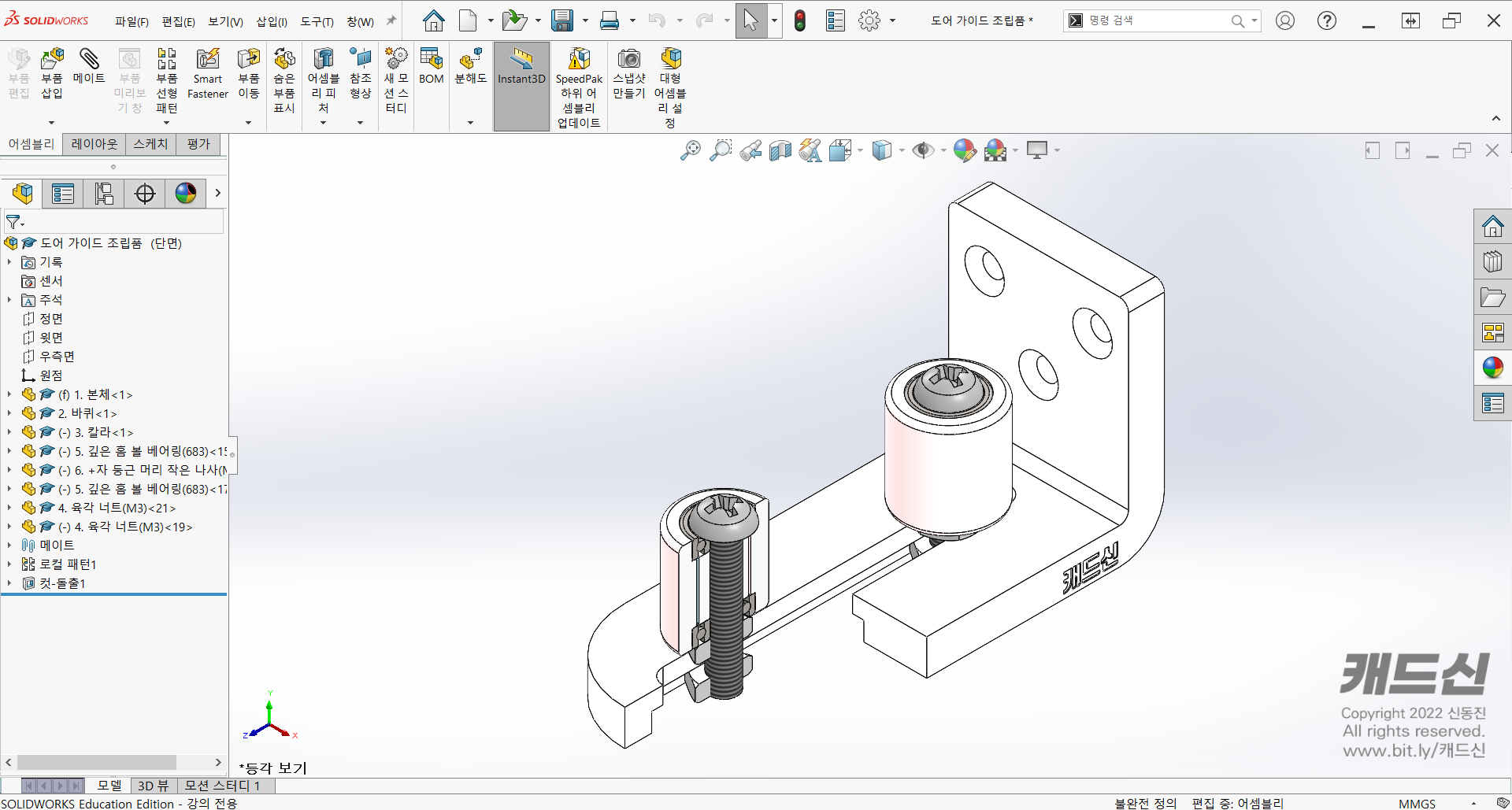1512x810 pixels.
Task: Open Appearances color ball in task pane
Action: [1492, 368]
